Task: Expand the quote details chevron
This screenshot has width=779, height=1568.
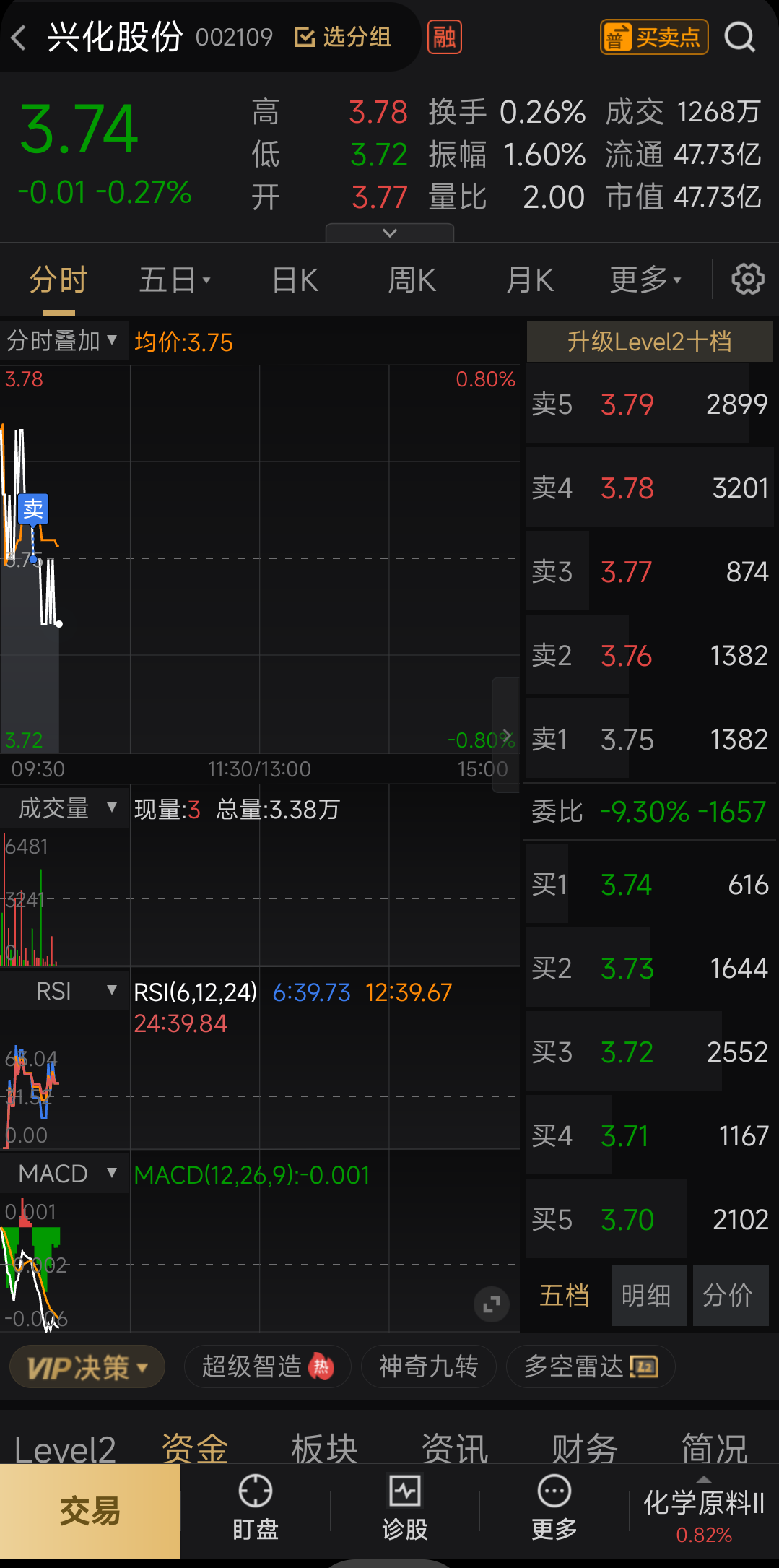Action: [x=390, y=233]
